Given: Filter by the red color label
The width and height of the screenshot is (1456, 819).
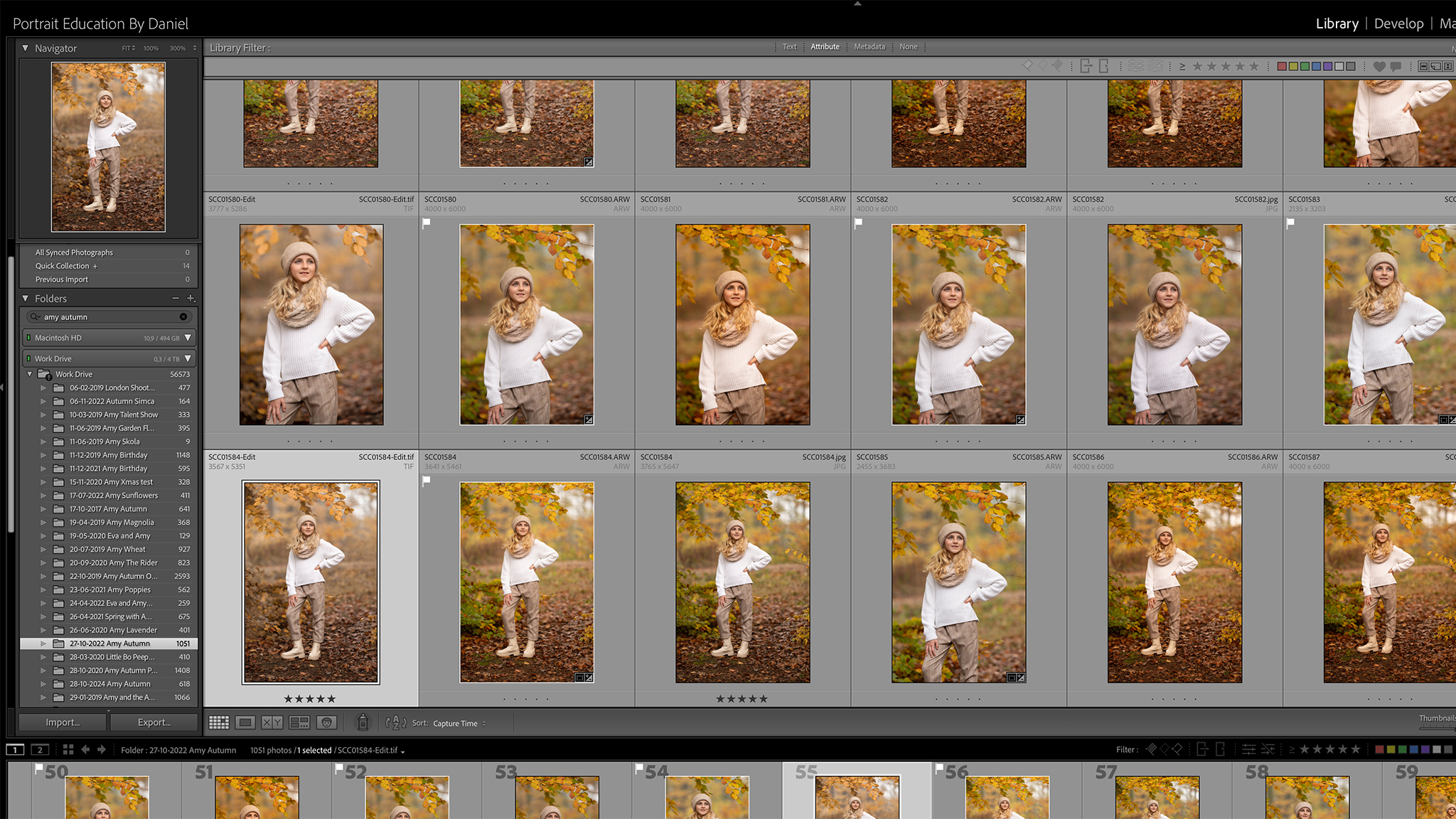Looking at the screenshot, I should [x=1282, y=66].
